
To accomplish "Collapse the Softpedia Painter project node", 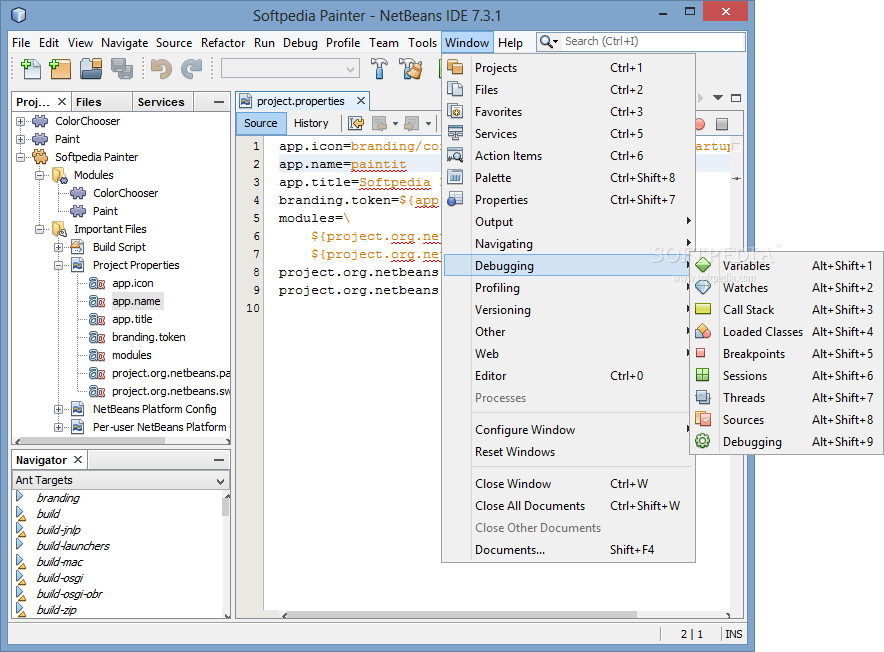I will [x=21, y=157].
